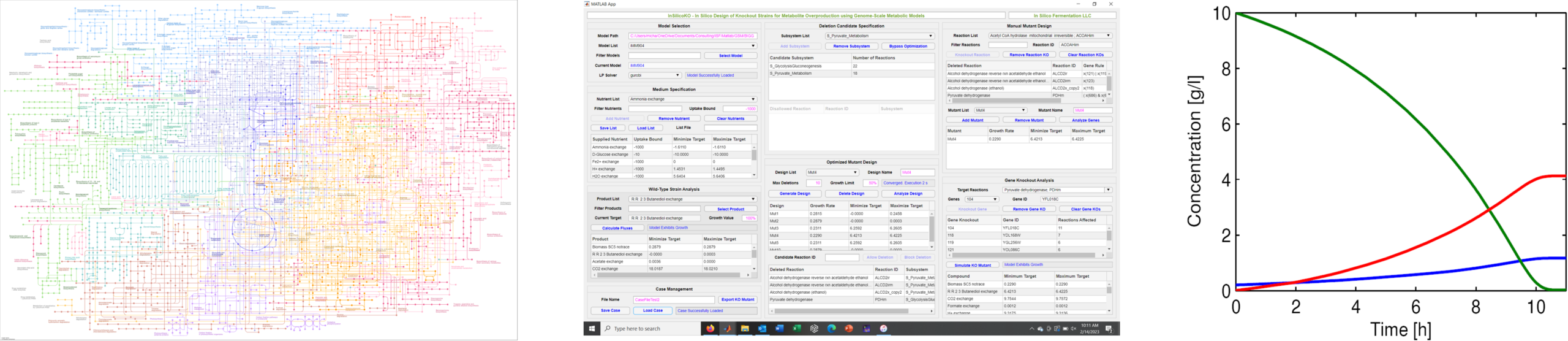Launch Microsoft Edge from the taskbar
Viewport: 1568px width, 341px height.
(831, 329)
